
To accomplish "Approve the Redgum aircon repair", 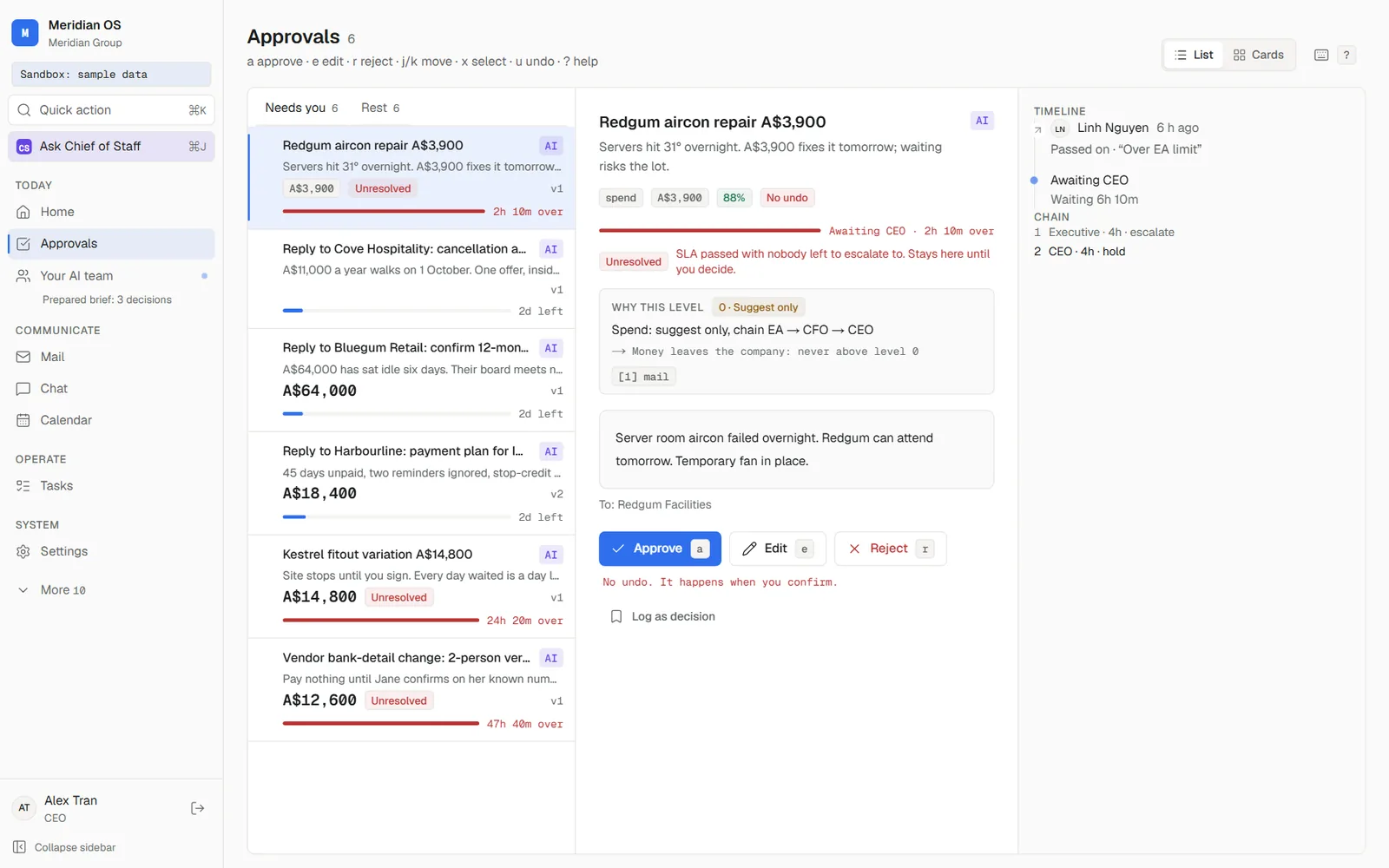I will tap(660, 549).
